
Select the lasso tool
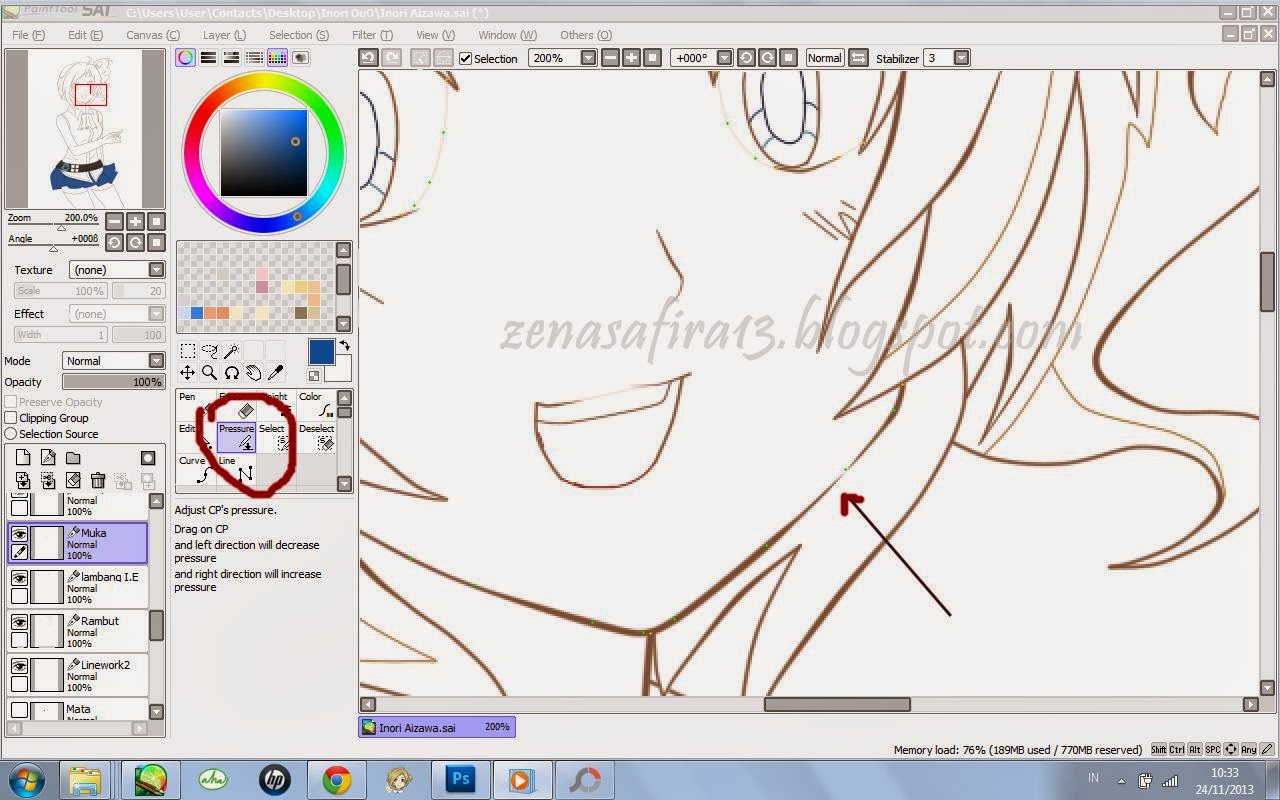tap(209, 351)
